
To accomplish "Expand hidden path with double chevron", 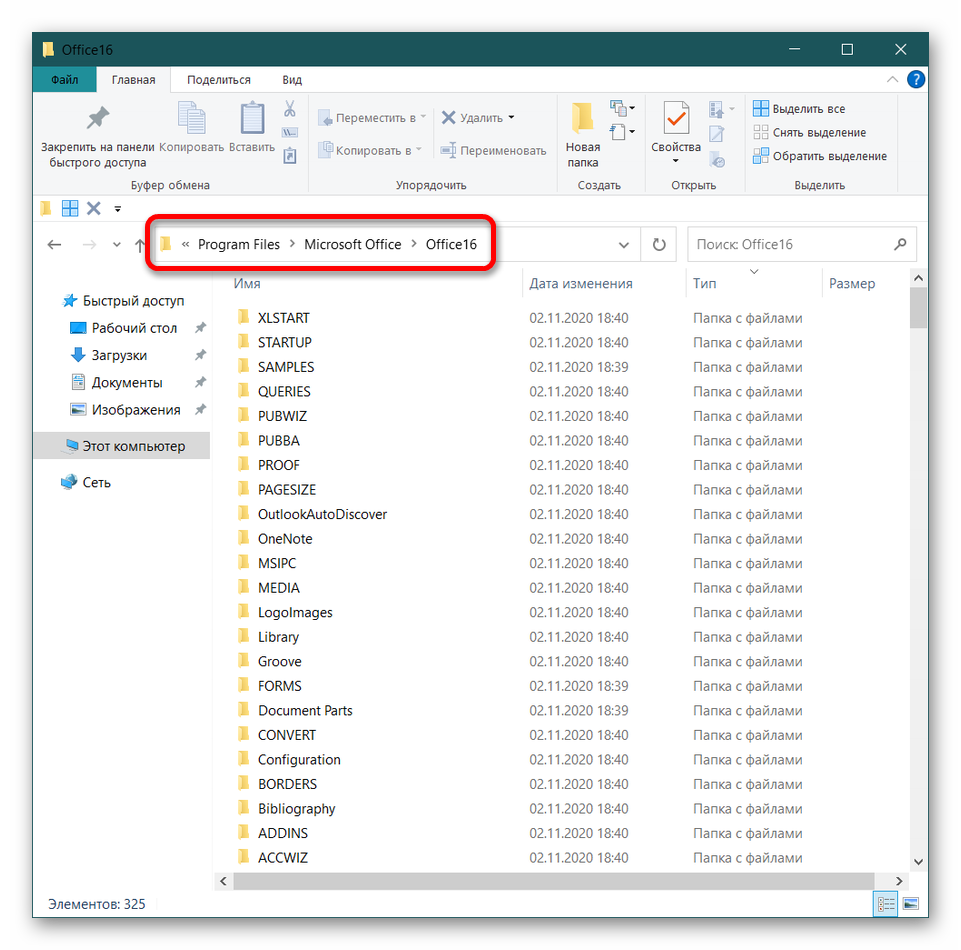I will point(185,244).
